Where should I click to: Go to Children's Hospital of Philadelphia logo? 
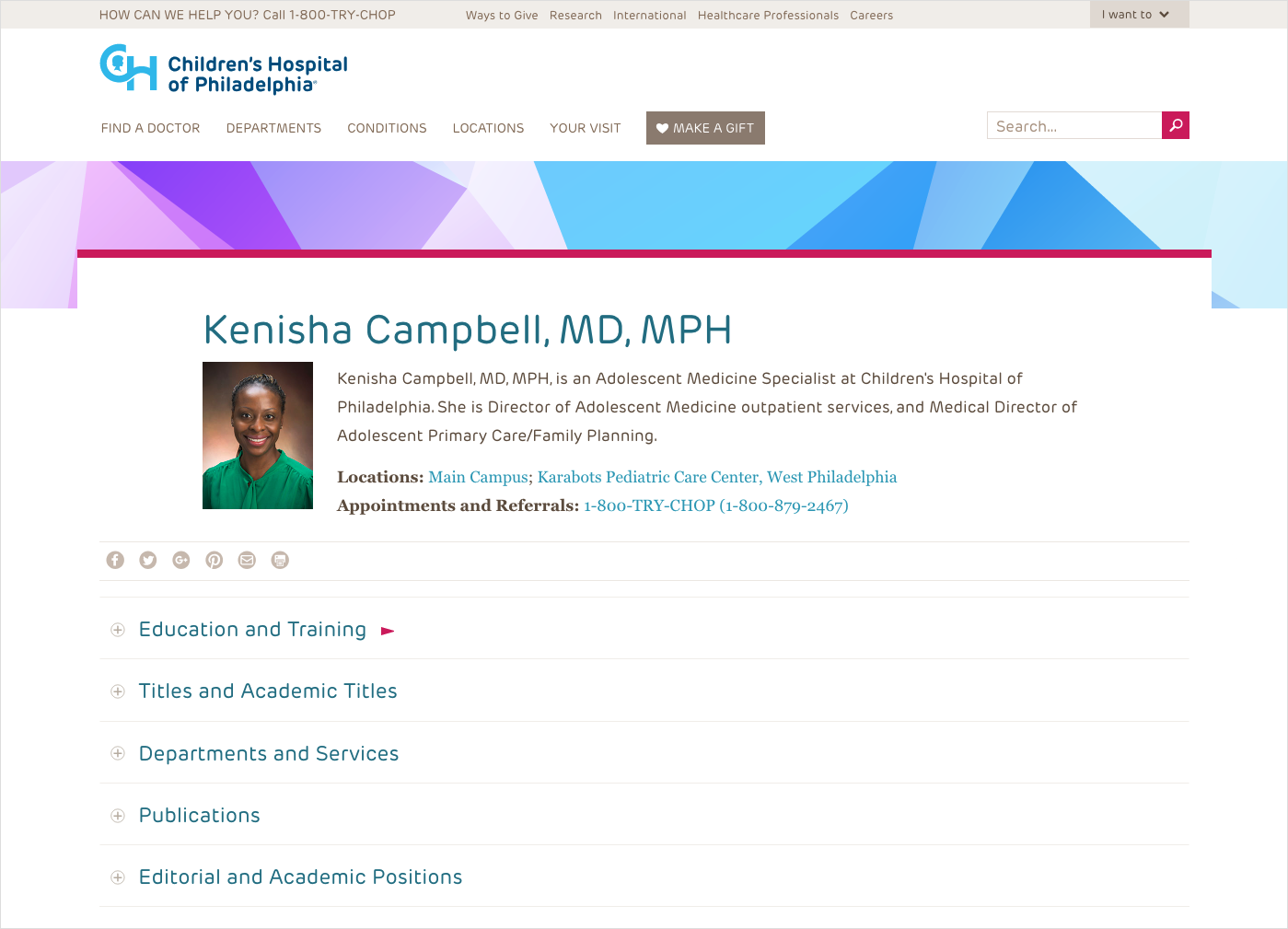(224, 70)
